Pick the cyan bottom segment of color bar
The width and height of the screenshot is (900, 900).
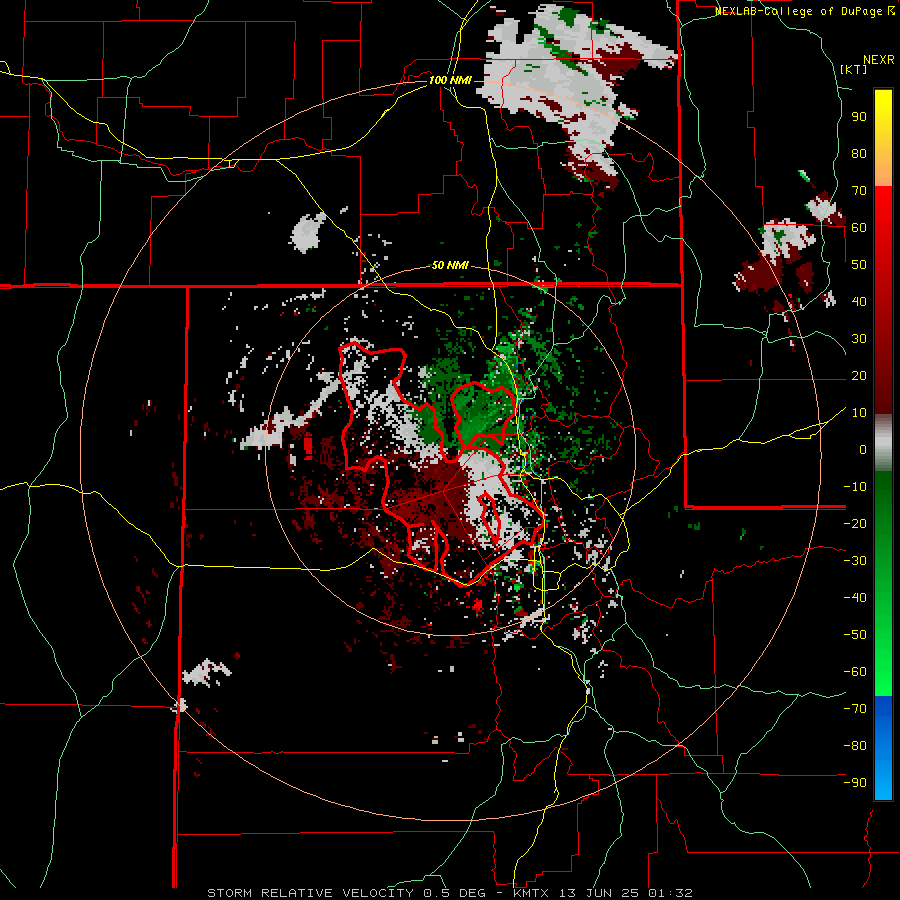pos(883,778)
